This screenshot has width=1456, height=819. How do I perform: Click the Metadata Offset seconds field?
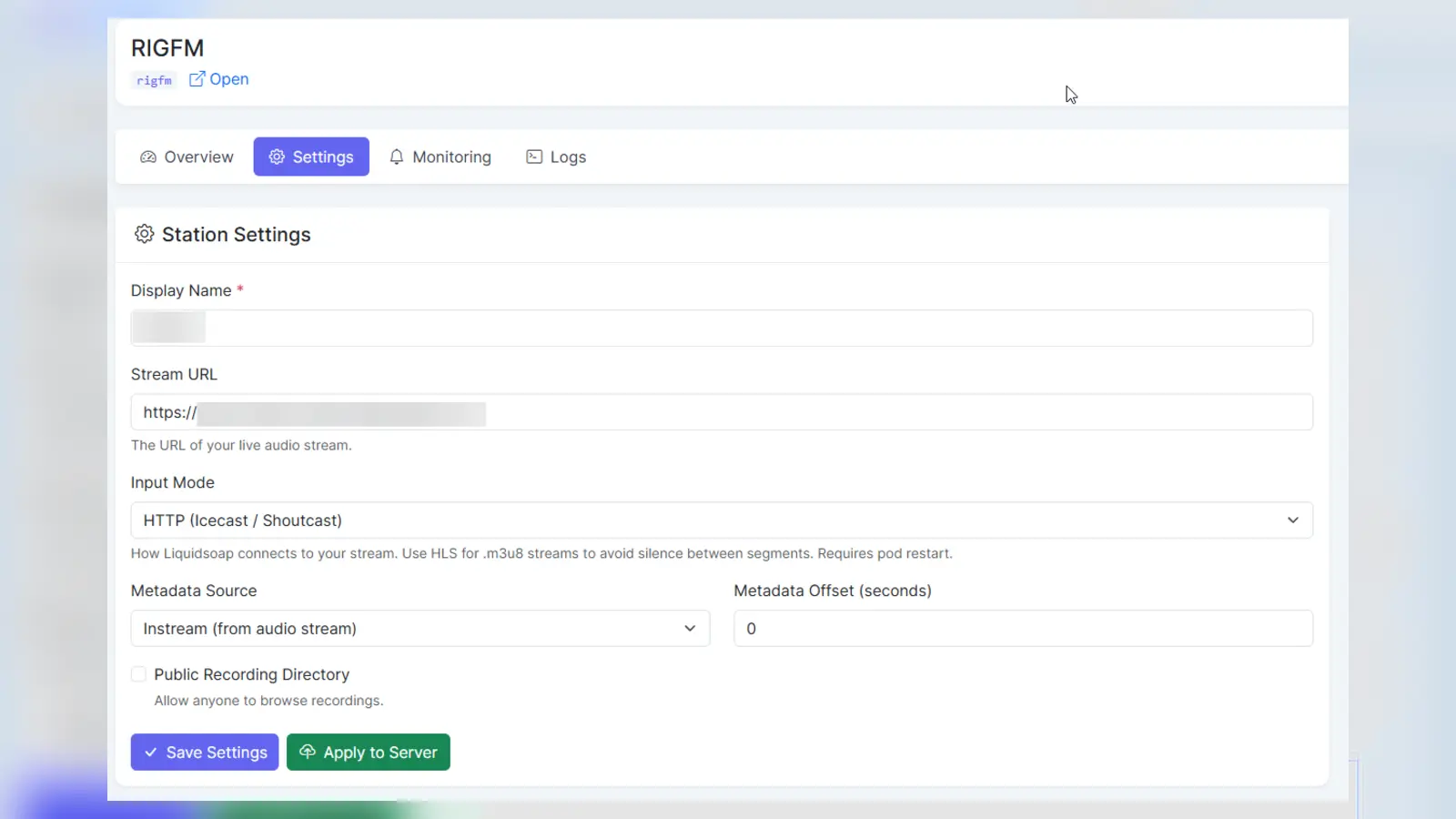pyautogui.click(x=1023, y=629)
